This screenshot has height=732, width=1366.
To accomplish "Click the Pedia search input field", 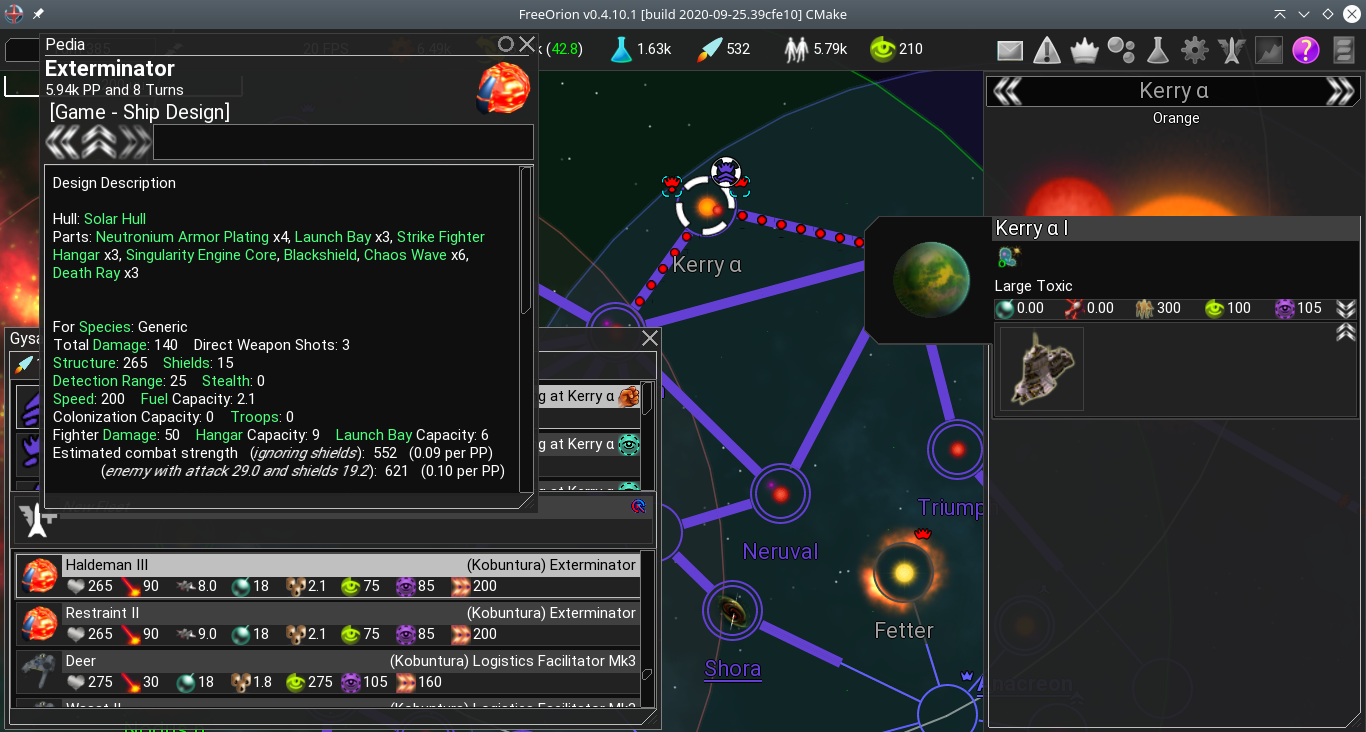I will [342, 142].
